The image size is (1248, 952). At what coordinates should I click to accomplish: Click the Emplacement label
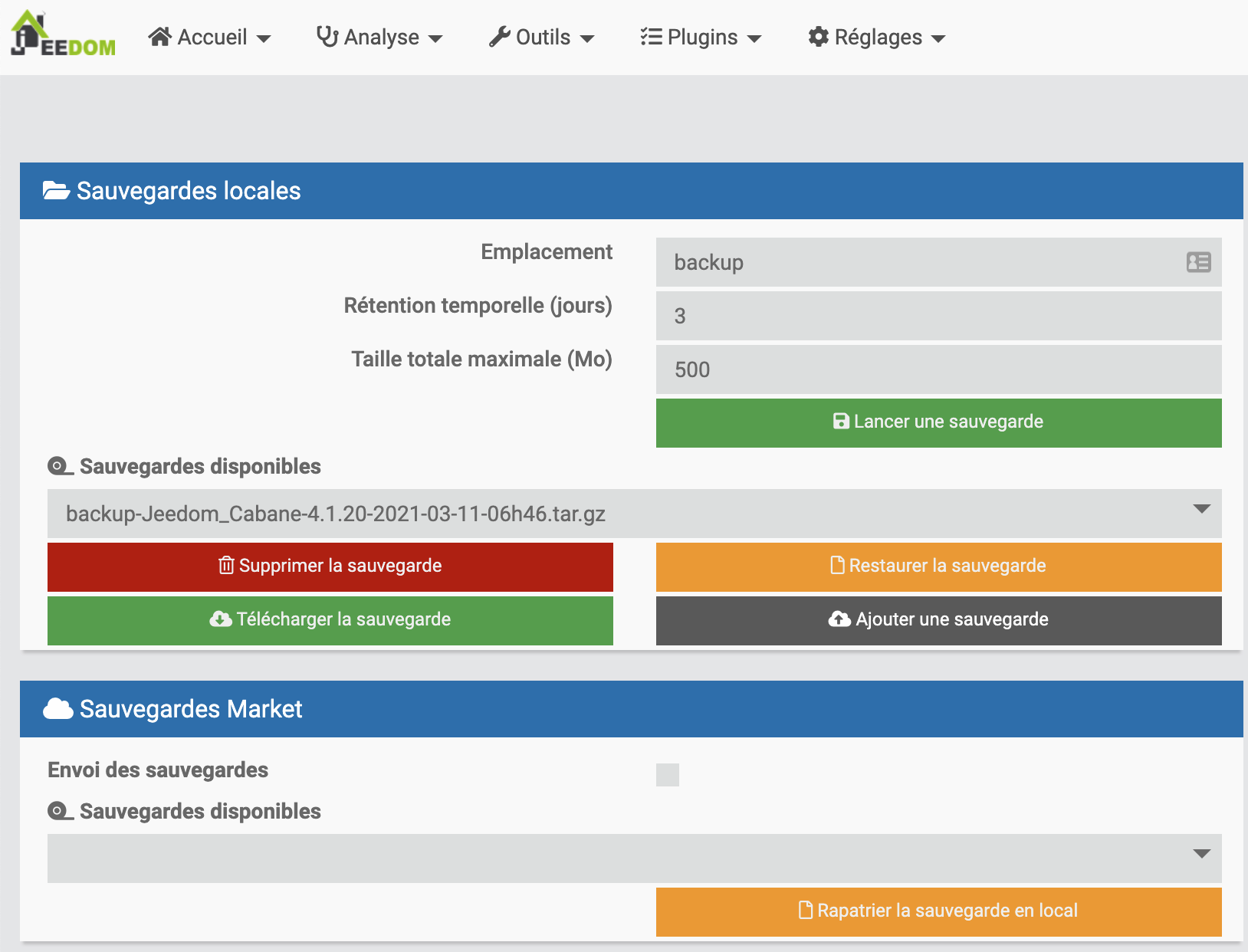[x=547, y=251]
